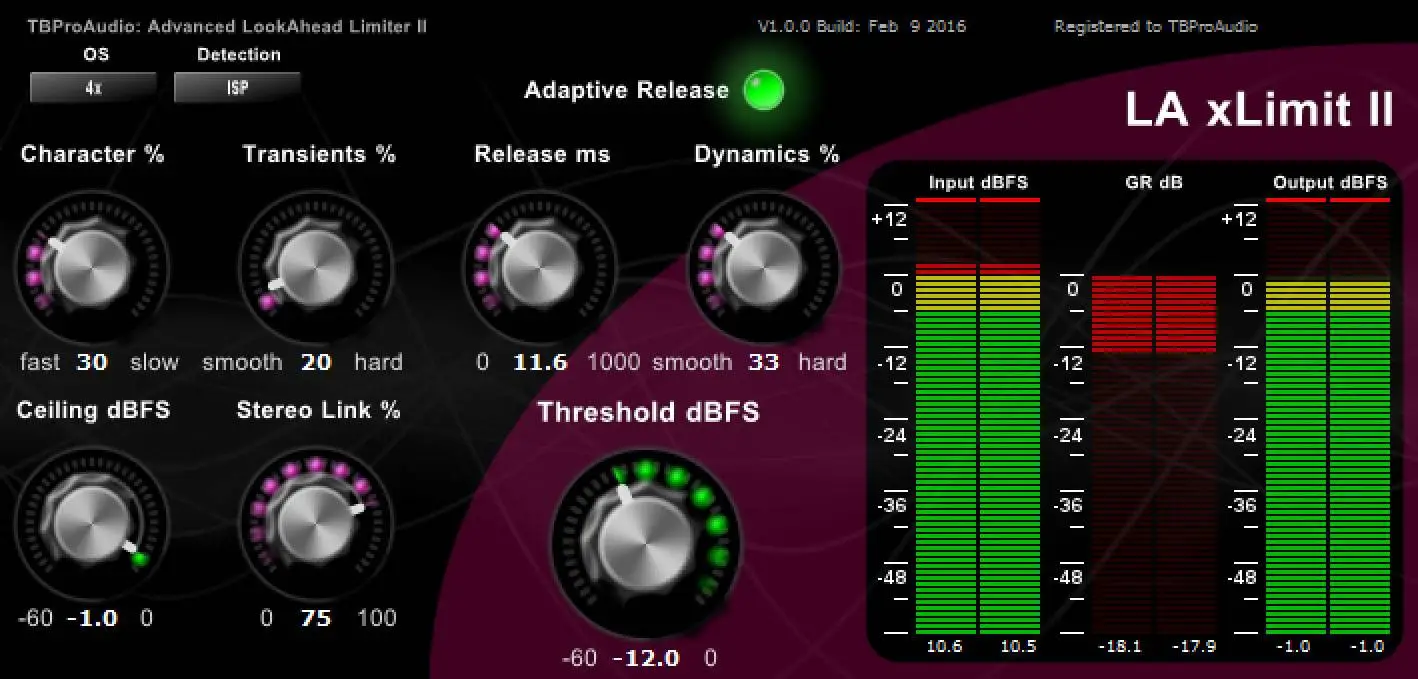
Task: Click the GR dB meter heading
Action: [1154, 183]
